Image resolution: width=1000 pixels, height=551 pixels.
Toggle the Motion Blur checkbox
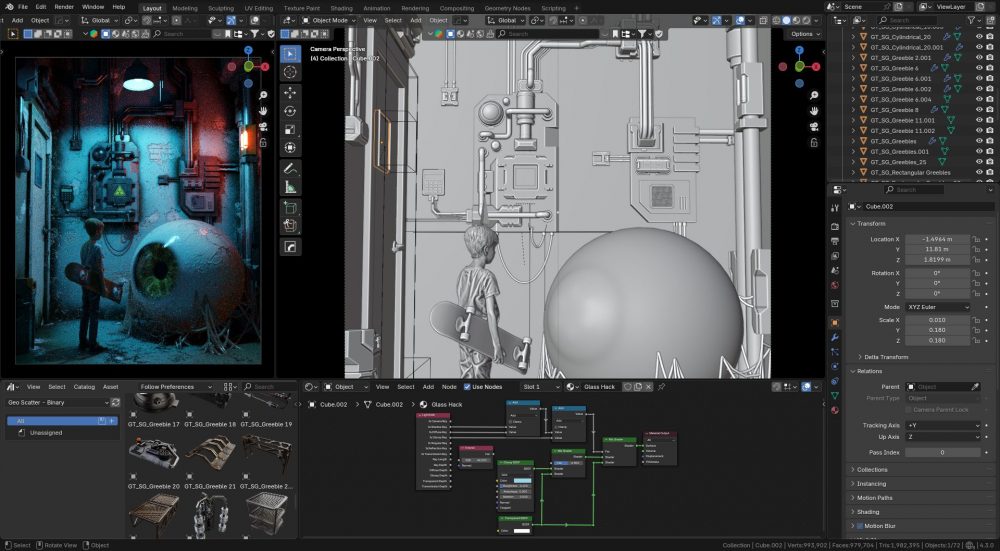(x=860, y=526)
